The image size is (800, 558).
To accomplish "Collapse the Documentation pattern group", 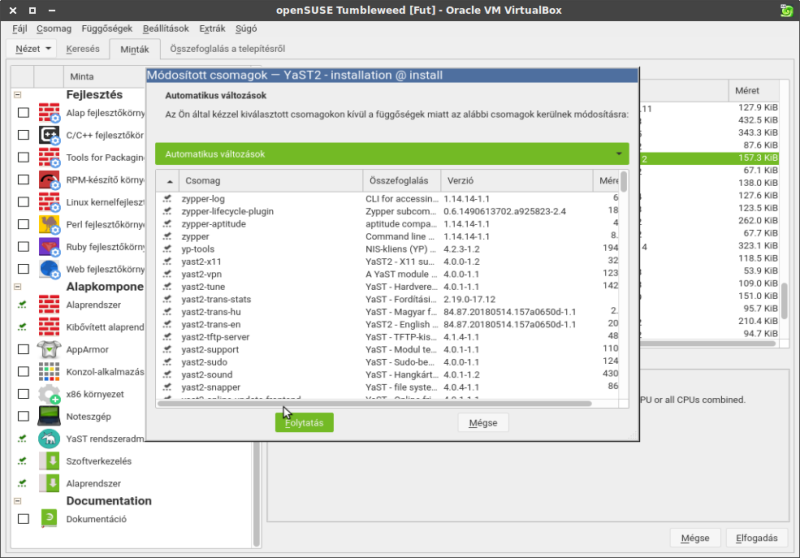I will (17, 501).
